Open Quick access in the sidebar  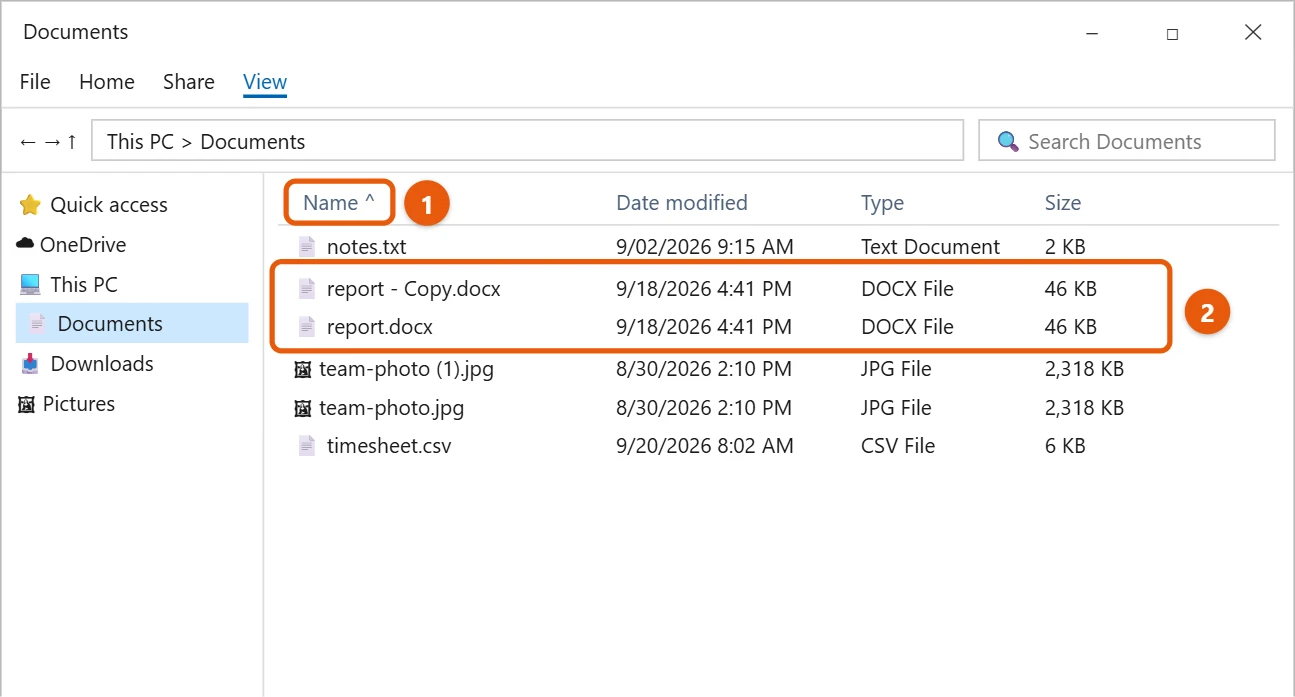109,205
